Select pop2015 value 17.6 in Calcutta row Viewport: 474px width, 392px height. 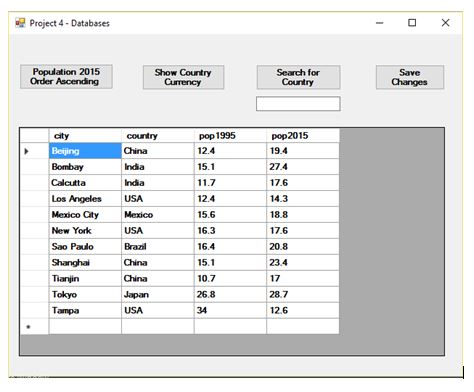[x=303, y=183]
